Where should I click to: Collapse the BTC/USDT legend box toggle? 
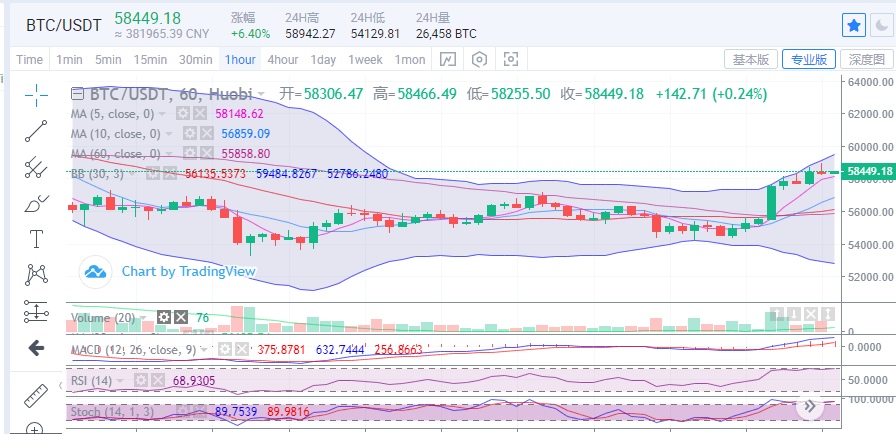click(78, 94)
